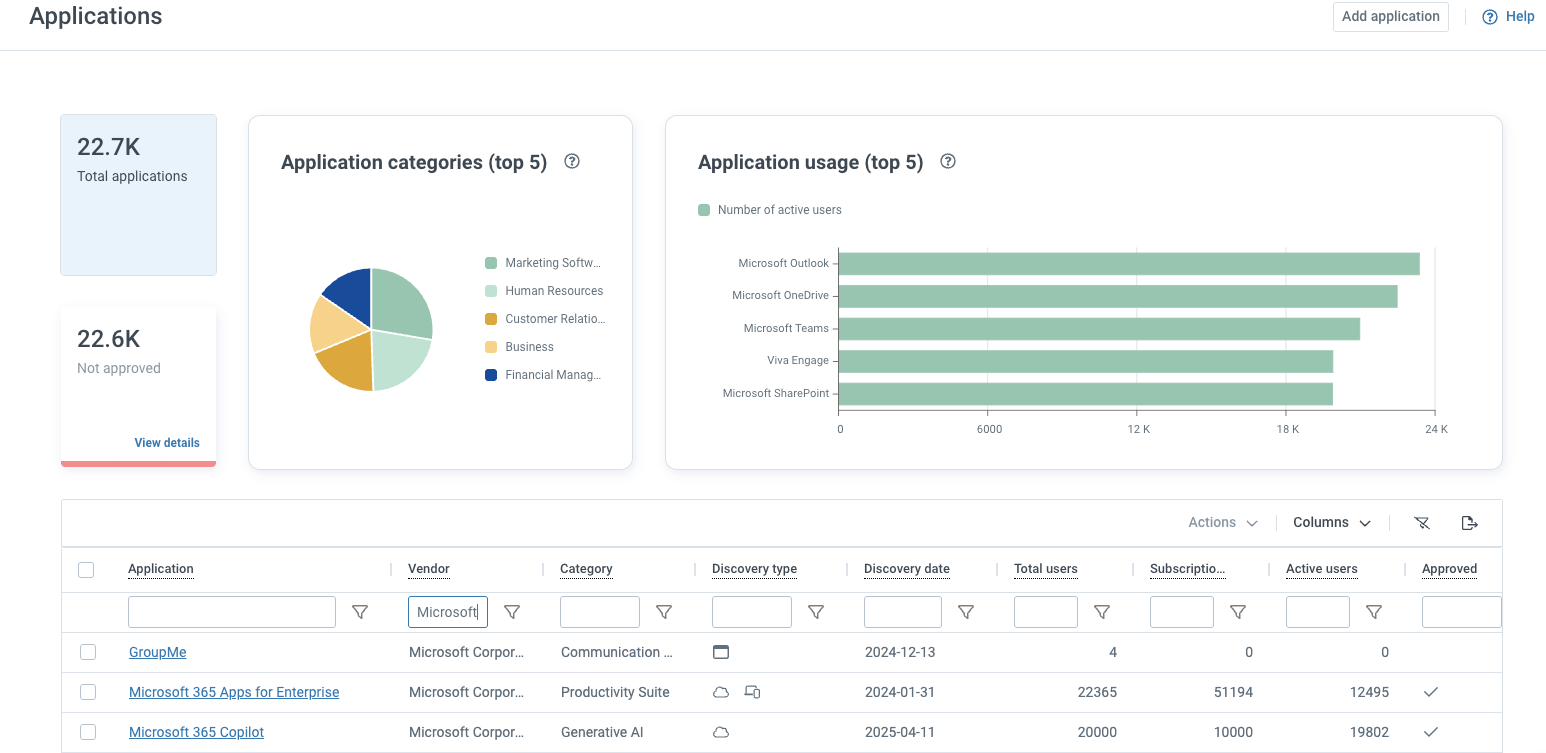Image resolution: width=1546 pixels, height=753 pixels.
Task: Open the Columns dropdown
Action: tap(1332, 523)
